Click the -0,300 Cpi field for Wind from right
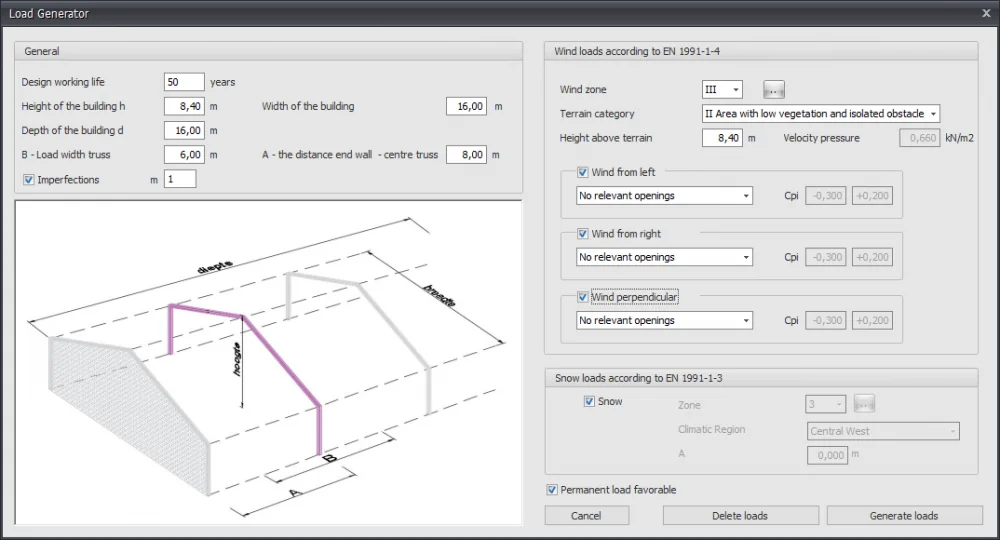Viewport: 1000px width, 540px height. tap(826, 257)
